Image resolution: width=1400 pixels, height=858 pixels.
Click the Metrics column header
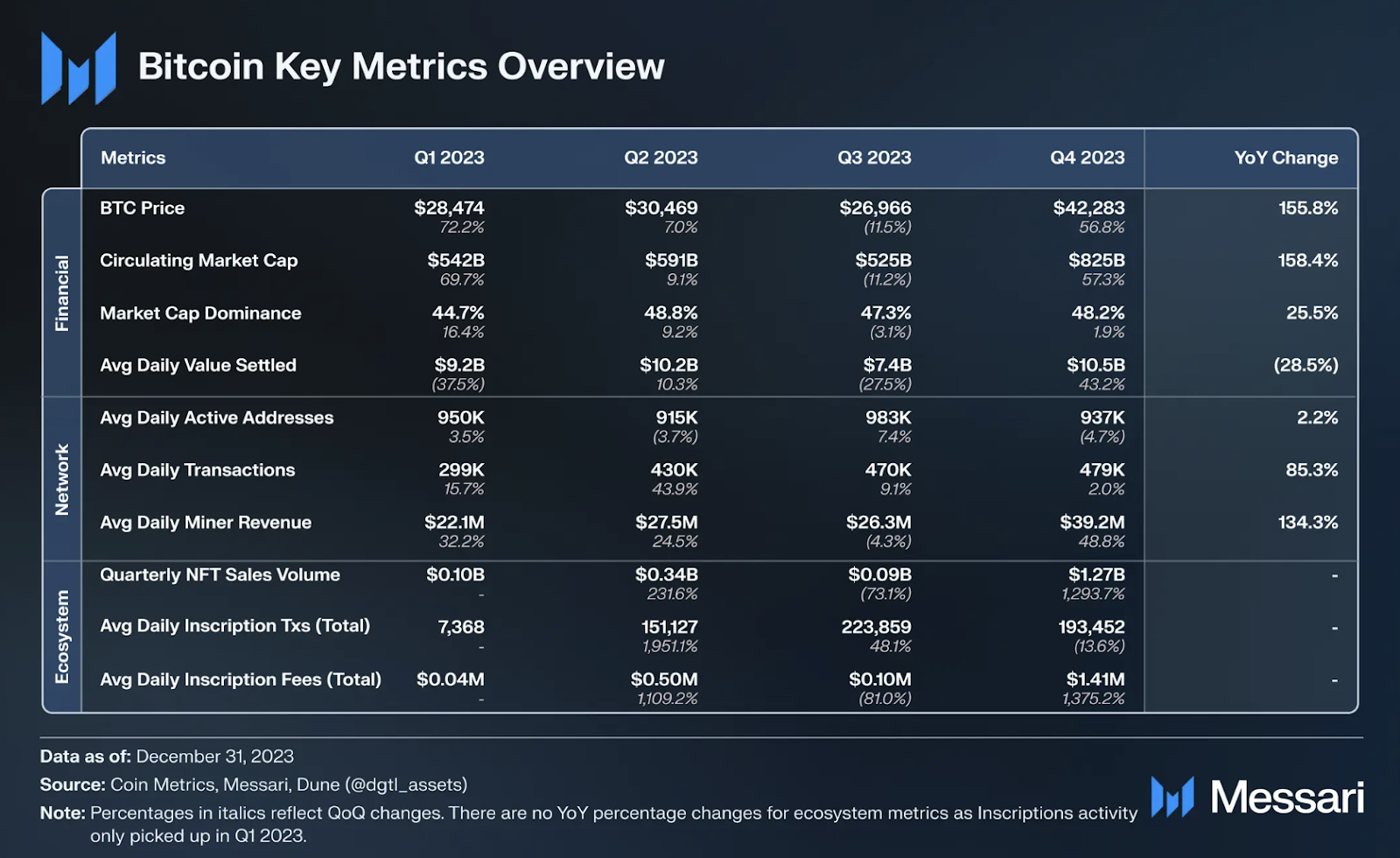pos(133,158)
